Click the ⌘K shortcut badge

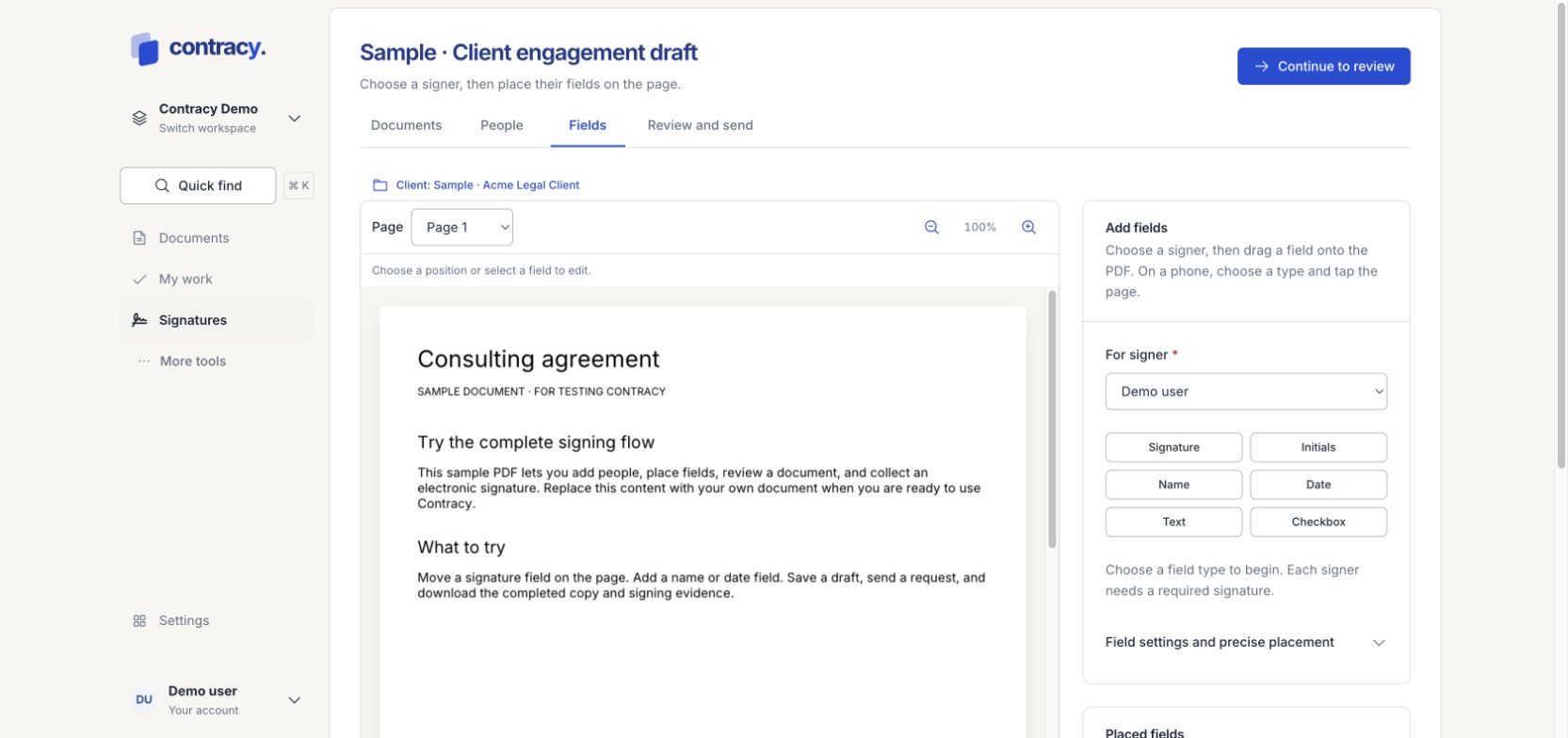[x=299, y=185]
